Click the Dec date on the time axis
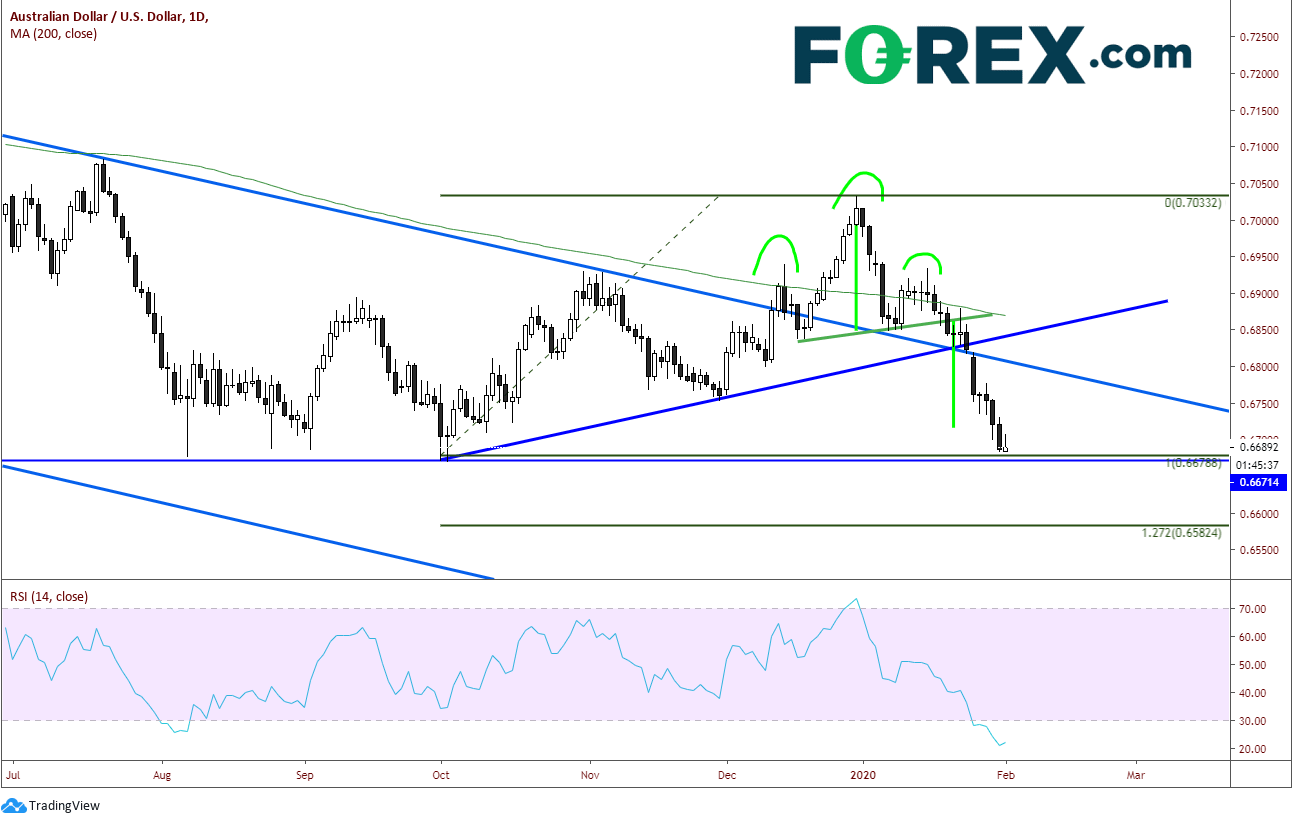Viewport: 1298px width, 824px height. (x=727, y=774)
